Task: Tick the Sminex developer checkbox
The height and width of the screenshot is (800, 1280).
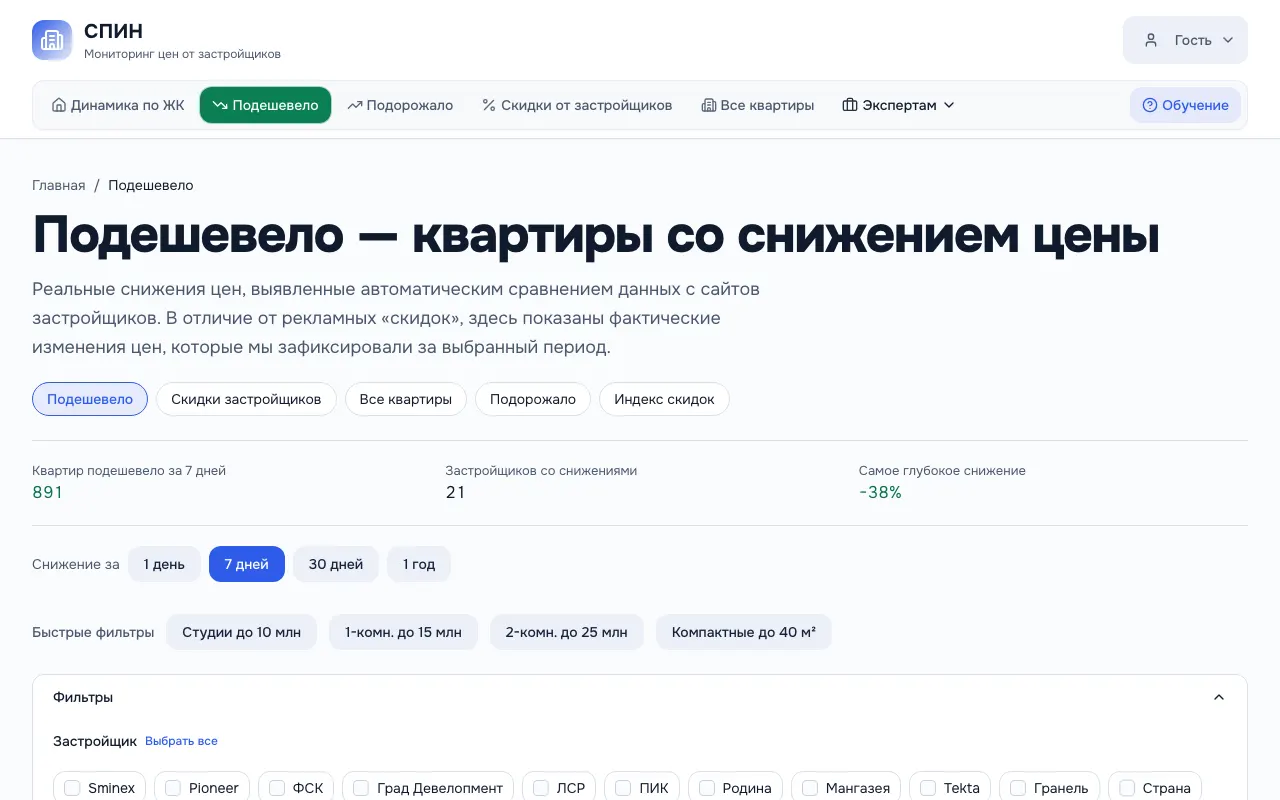Action: tap(72, 788)
